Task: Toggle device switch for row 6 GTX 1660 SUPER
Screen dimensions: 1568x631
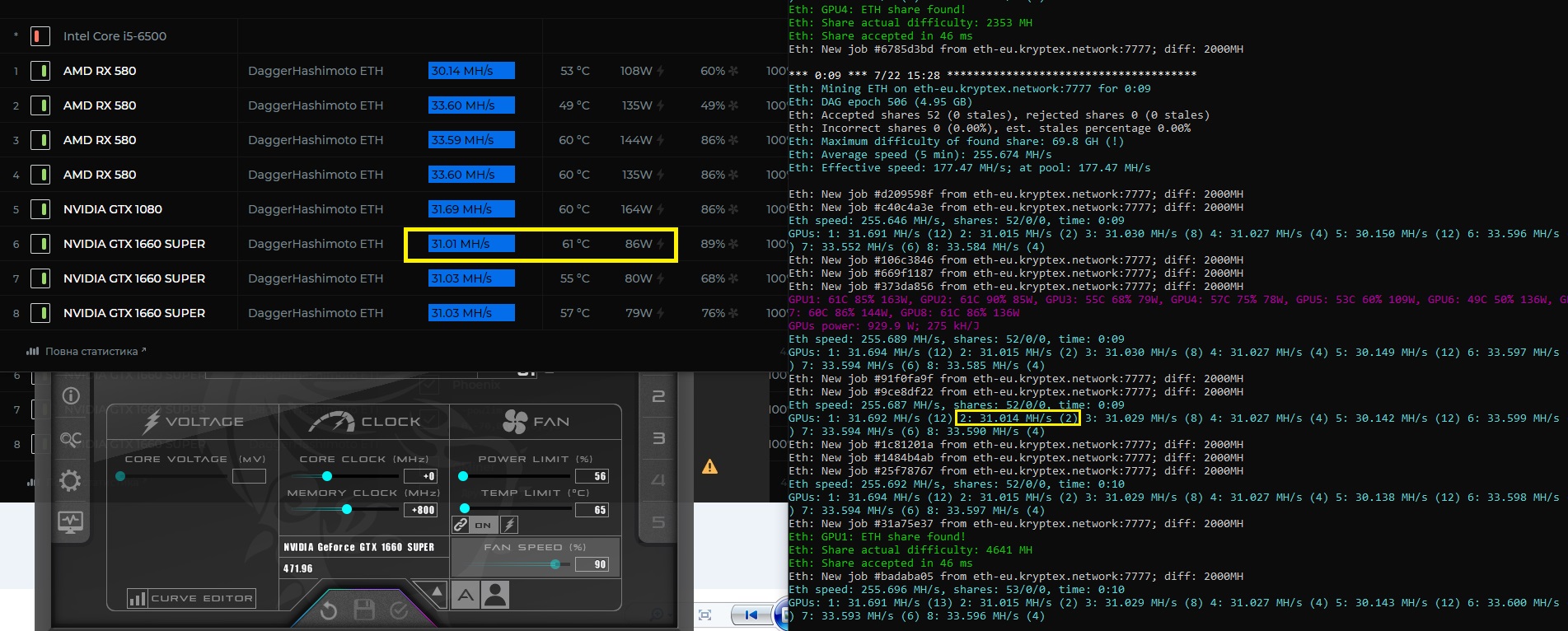Action: pos(40,244)
